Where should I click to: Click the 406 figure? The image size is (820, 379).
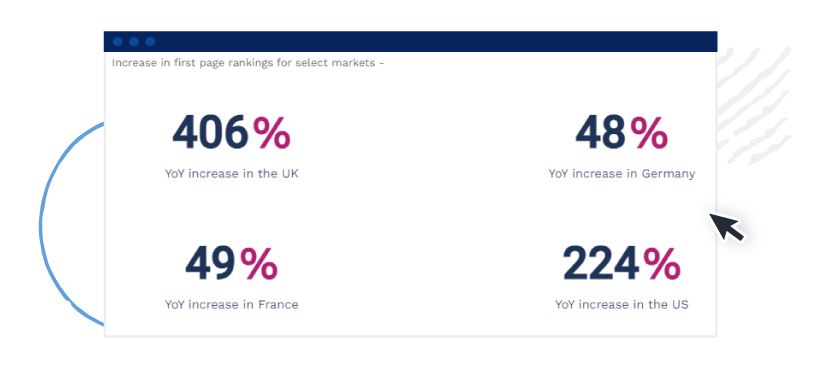coord(211,133)
